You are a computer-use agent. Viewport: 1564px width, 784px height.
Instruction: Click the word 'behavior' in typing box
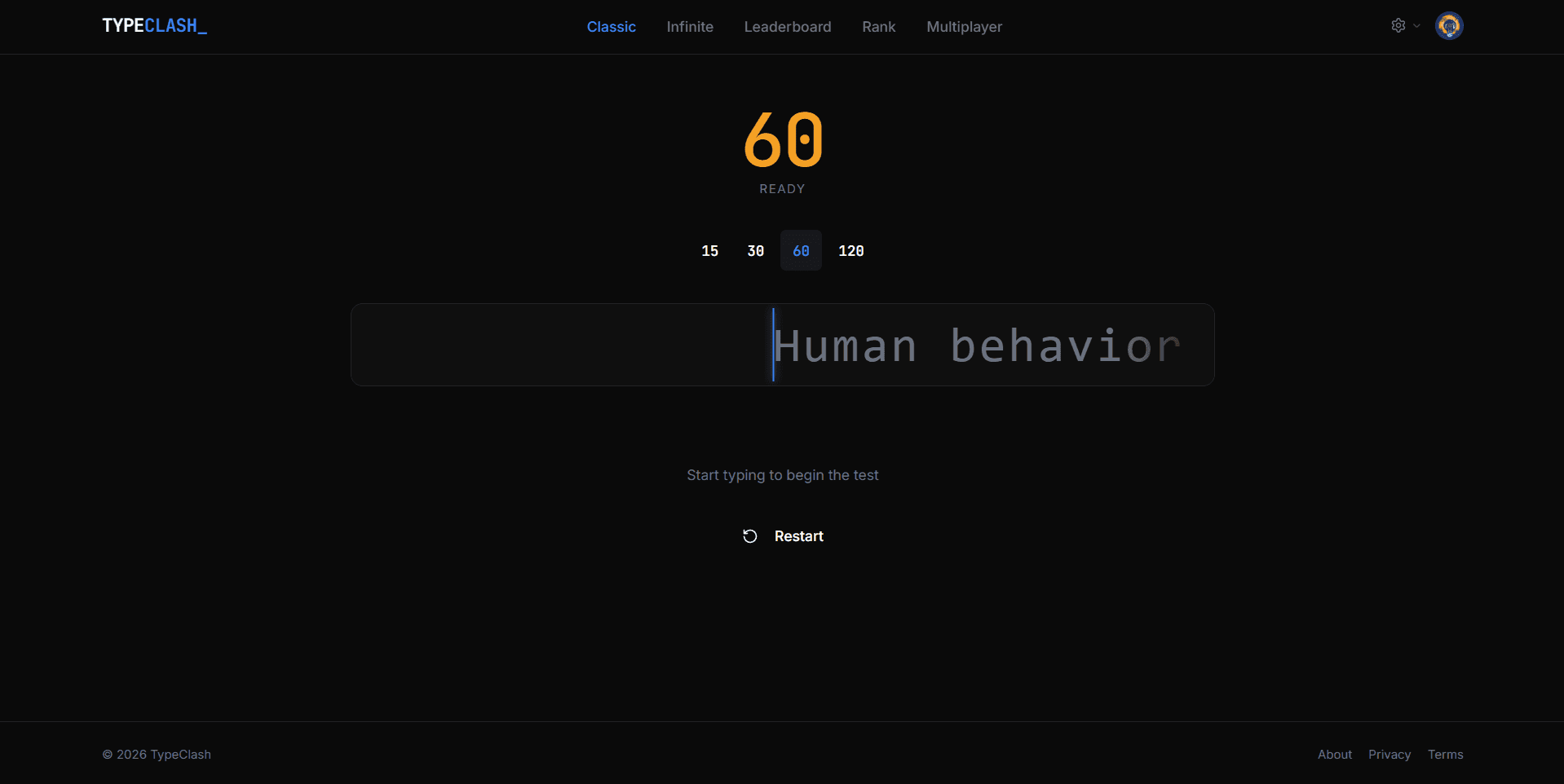click(1066, 346)
